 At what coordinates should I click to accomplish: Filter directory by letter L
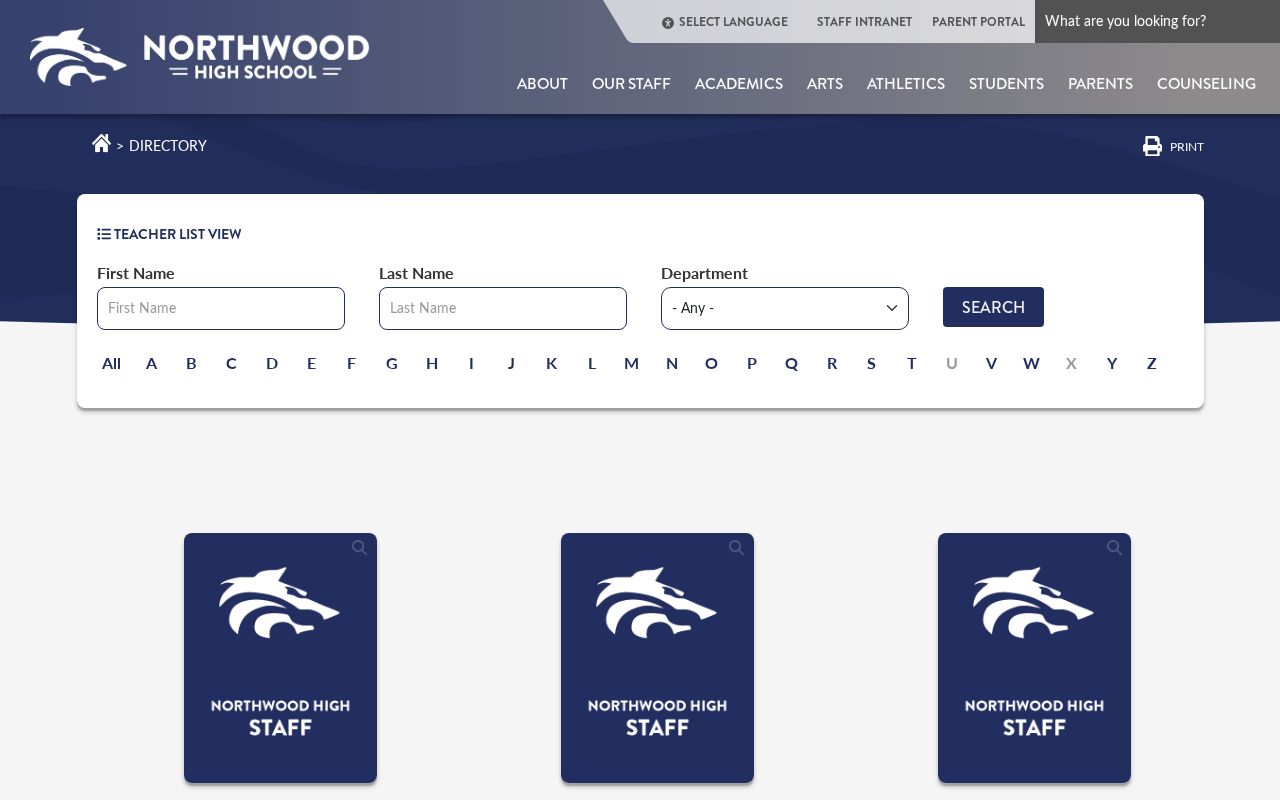pos(592,363)
